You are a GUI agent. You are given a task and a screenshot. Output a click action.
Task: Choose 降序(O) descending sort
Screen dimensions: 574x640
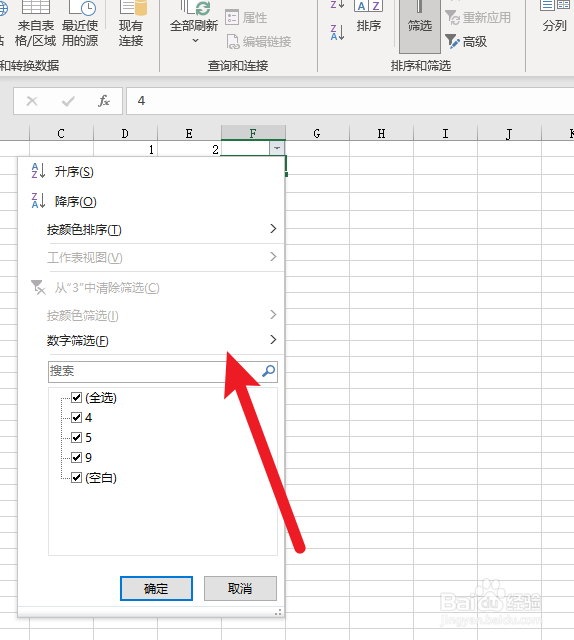click(76, 201)
